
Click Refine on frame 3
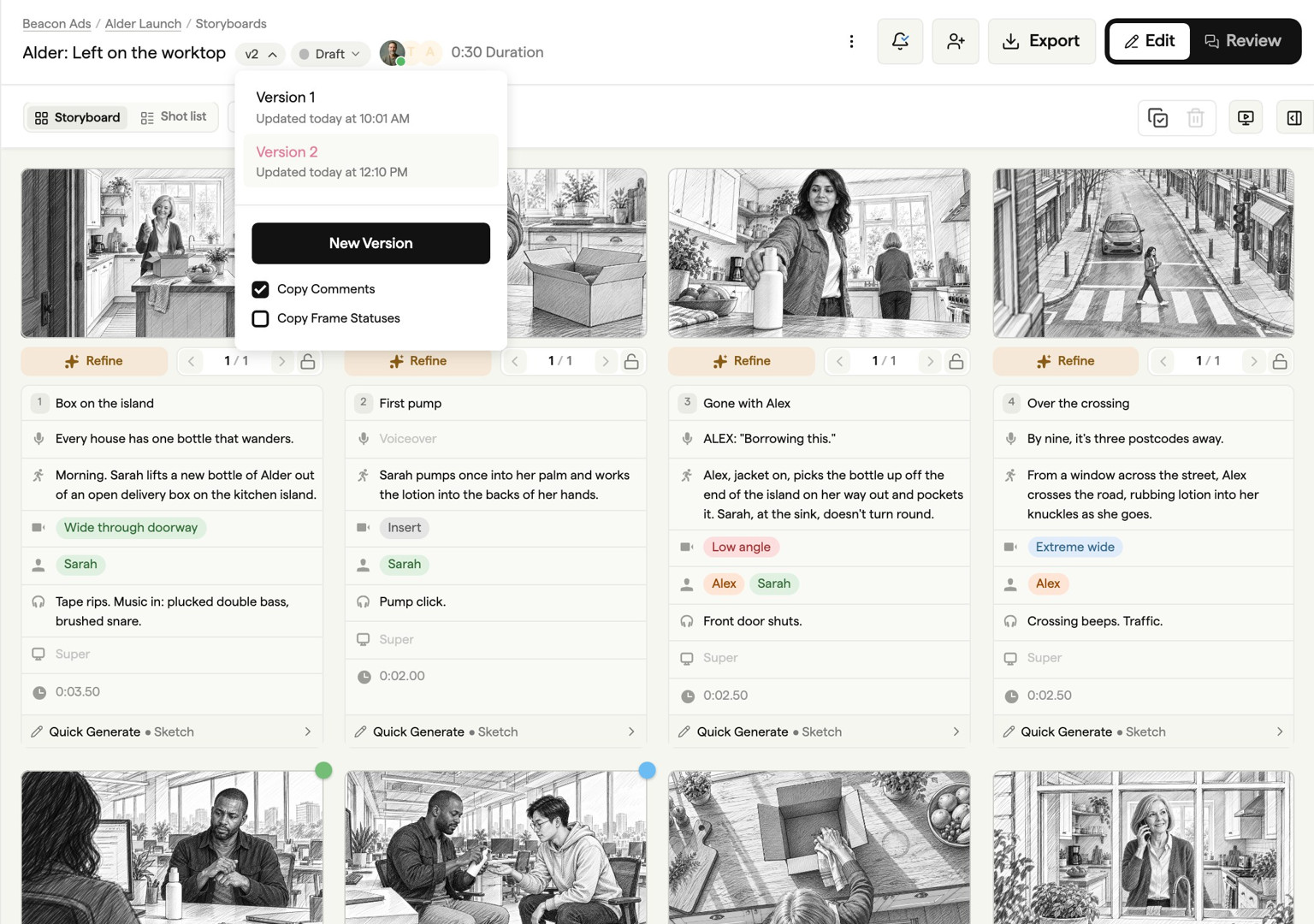click(742, 361)
